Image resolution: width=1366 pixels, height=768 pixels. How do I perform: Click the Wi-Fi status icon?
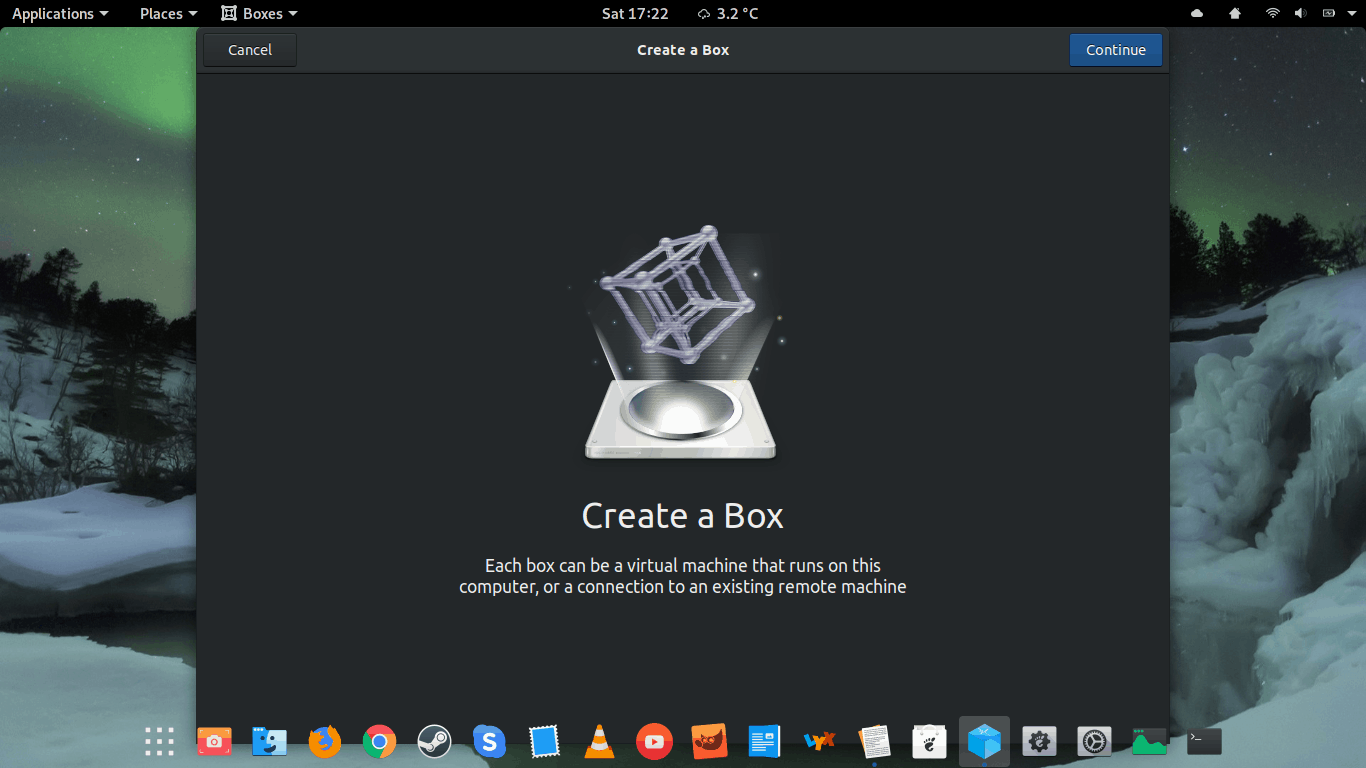pyautogui.click(x=1272, y=14)
